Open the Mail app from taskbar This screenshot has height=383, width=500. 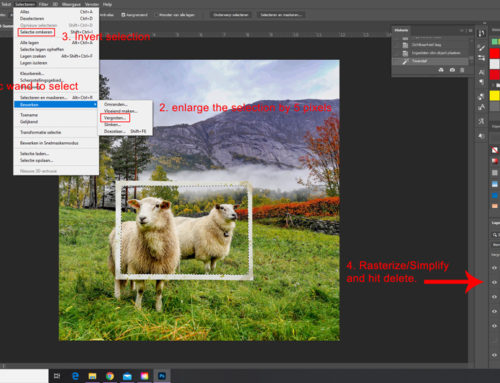click(127, 376)
